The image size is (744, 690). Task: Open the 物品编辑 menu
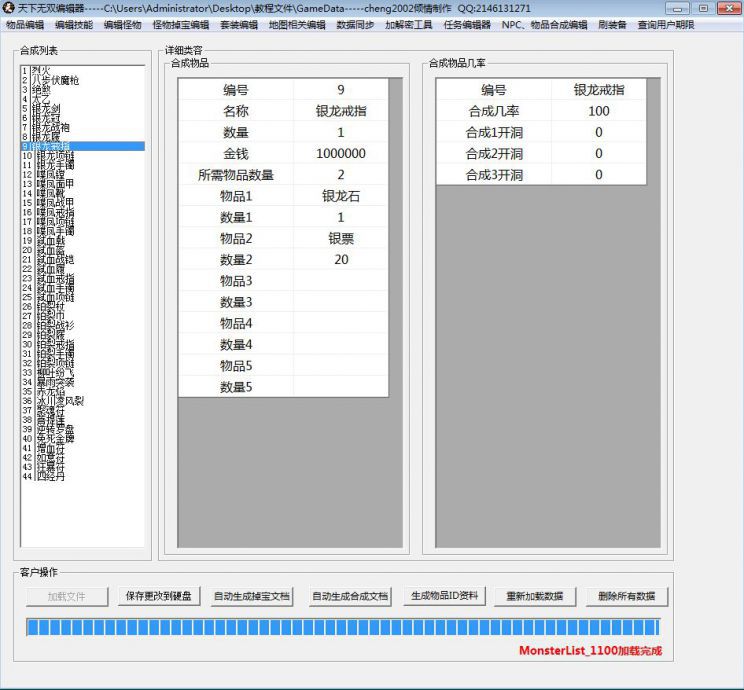point(25,24)
